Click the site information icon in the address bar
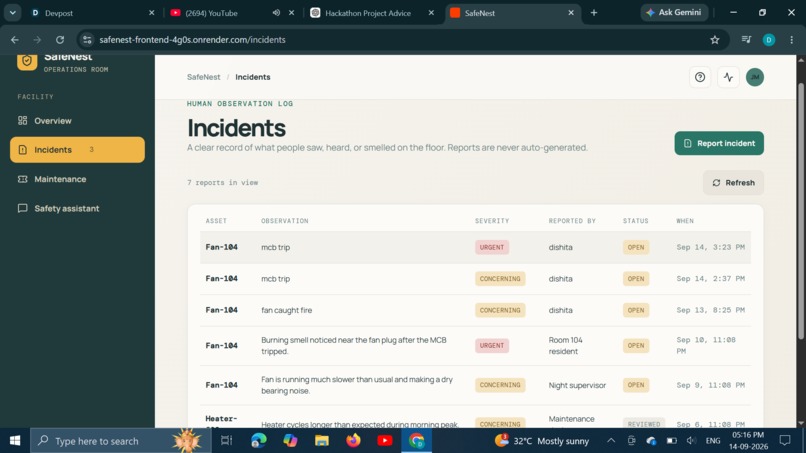This screenshot has height=453, width=806. click(87, 40)
